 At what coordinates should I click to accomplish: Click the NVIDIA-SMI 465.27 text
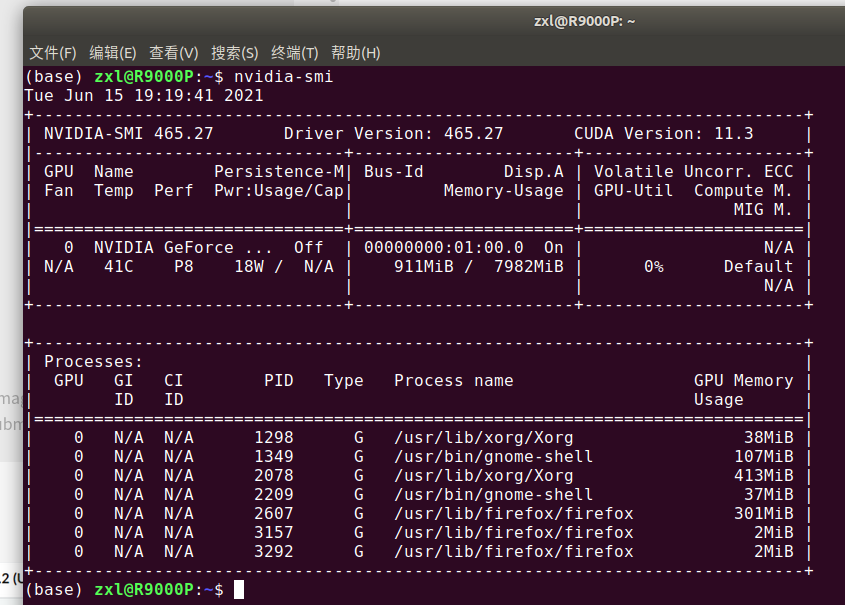(129, 134)
